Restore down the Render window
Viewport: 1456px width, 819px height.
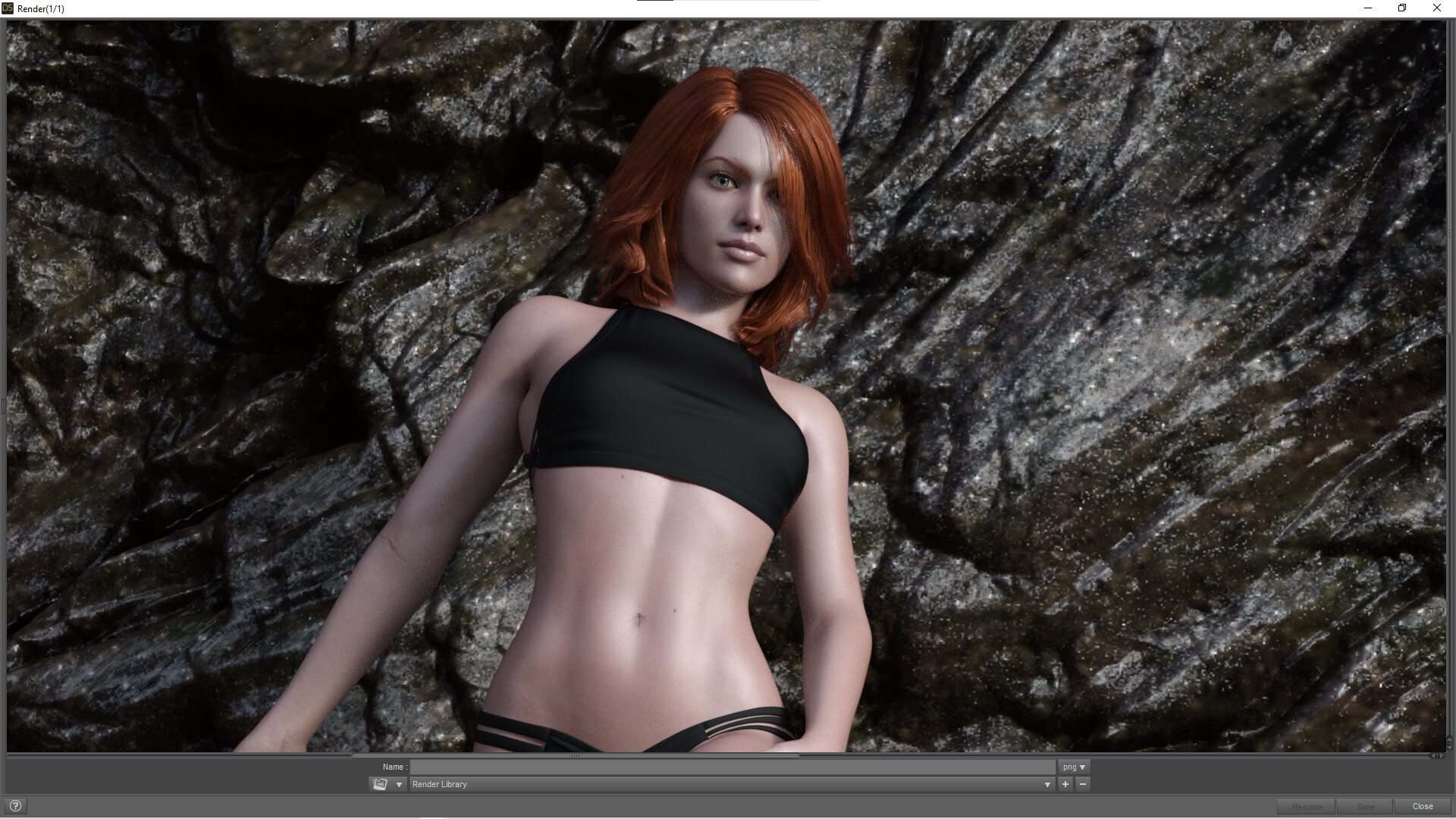pos(1402,8)
